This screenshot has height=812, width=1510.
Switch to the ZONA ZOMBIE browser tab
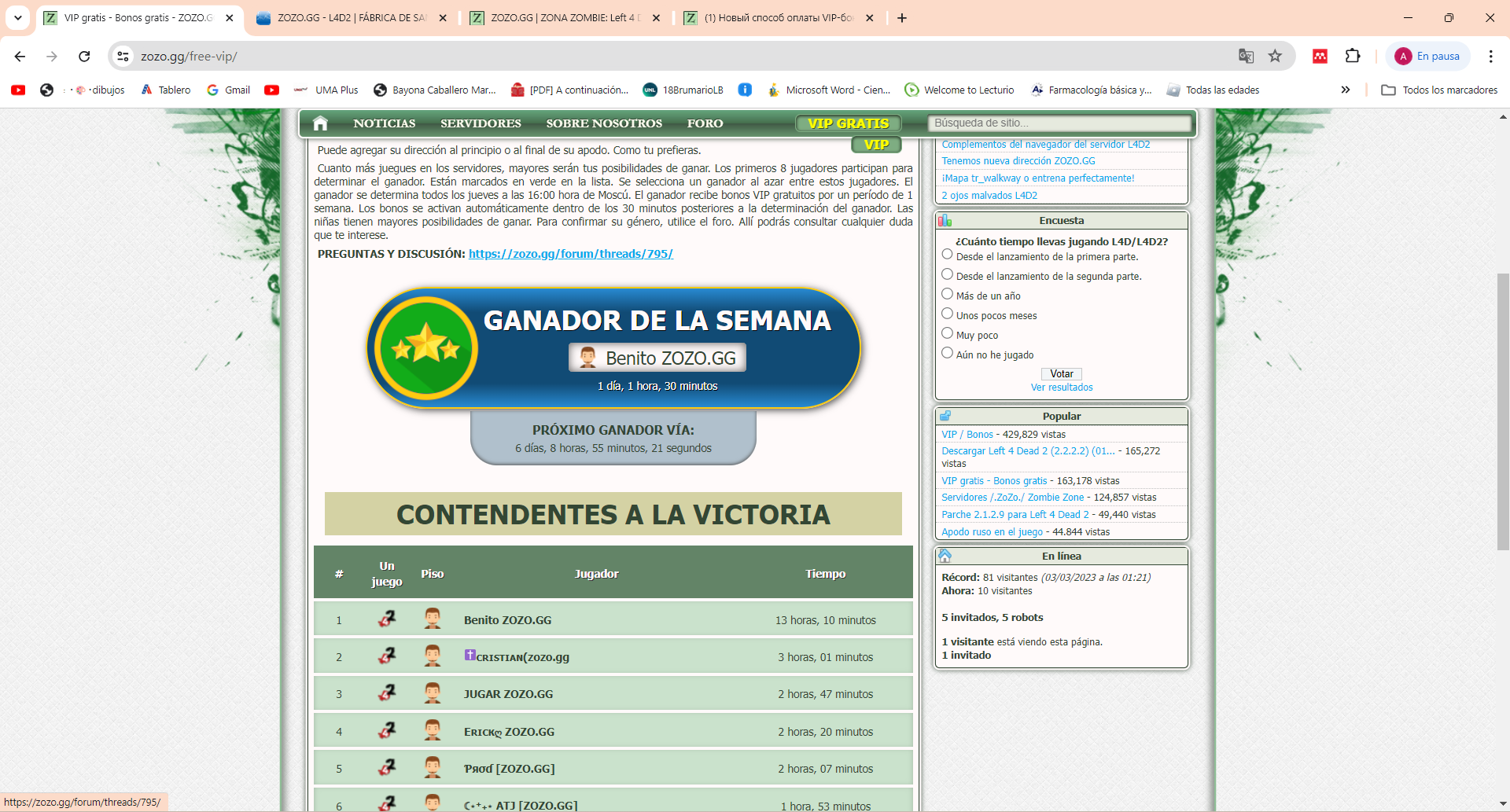click(x=566, y=17)
